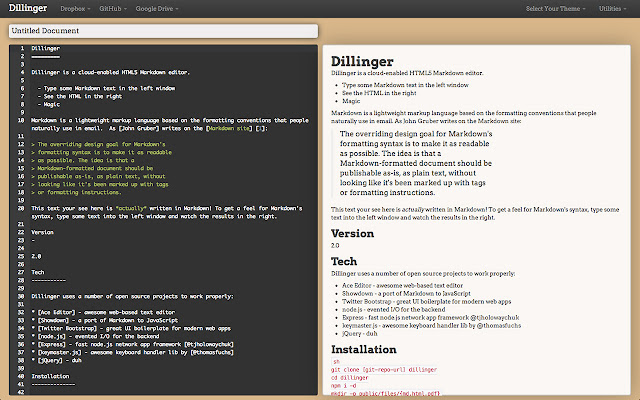Click editor line '* [jQuery] - duh'
This screenshot has width=640, height=400.
pos(56,360)
